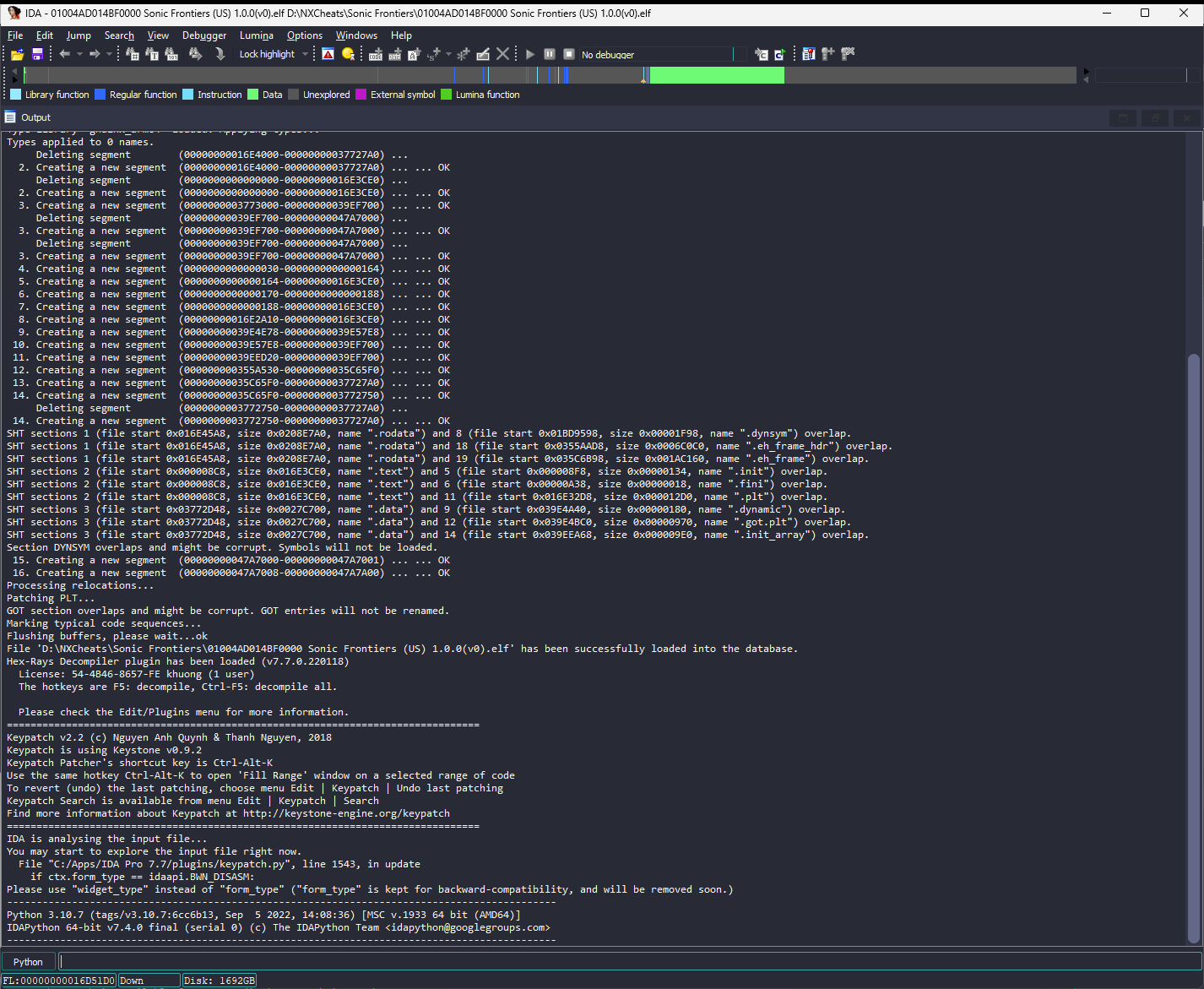The image size is (1204, 989).
Task: Open the File menu
Action: (x=15, y=35)
